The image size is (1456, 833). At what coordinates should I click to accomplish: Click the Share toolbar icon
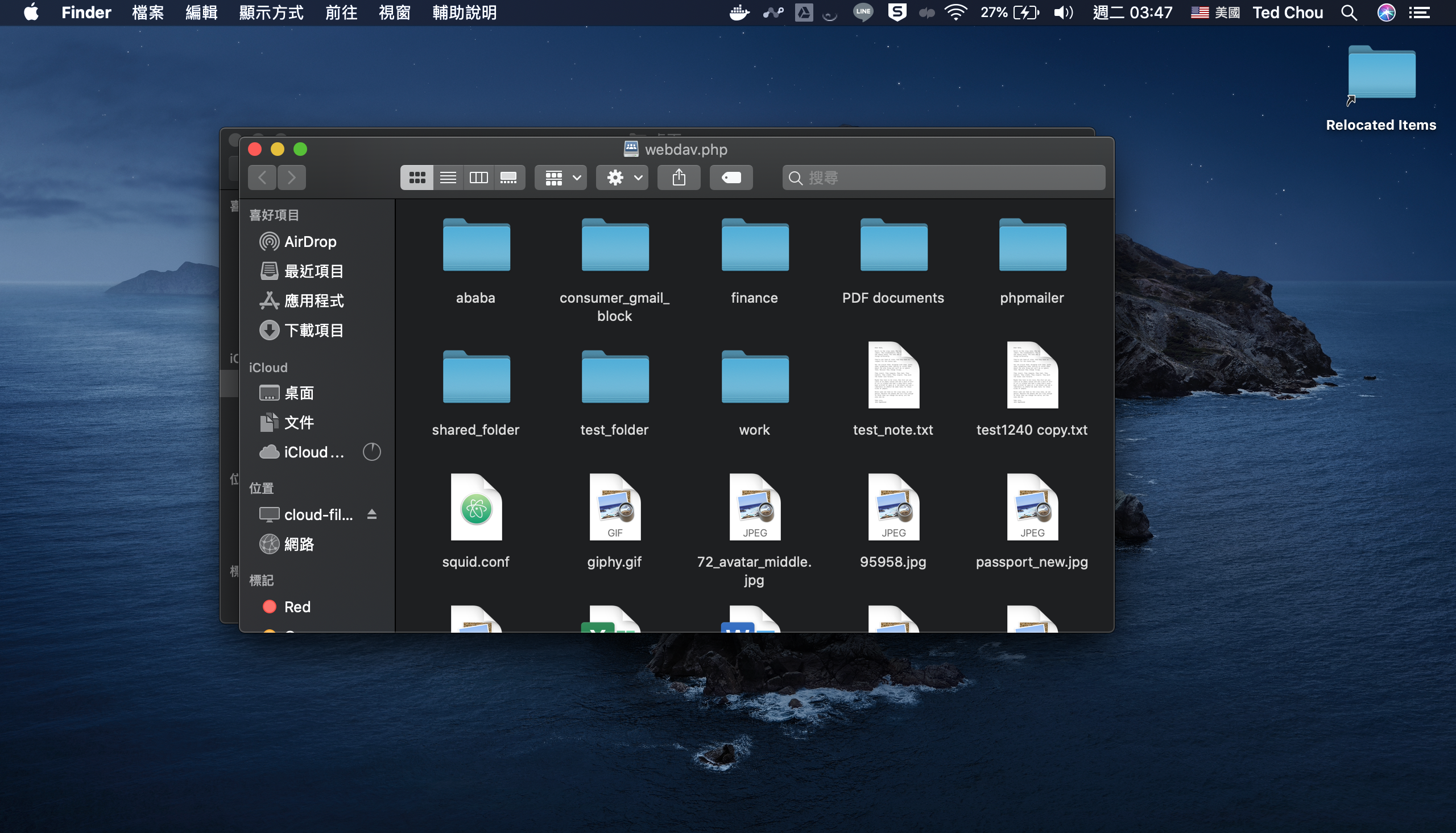click(679, 178)
